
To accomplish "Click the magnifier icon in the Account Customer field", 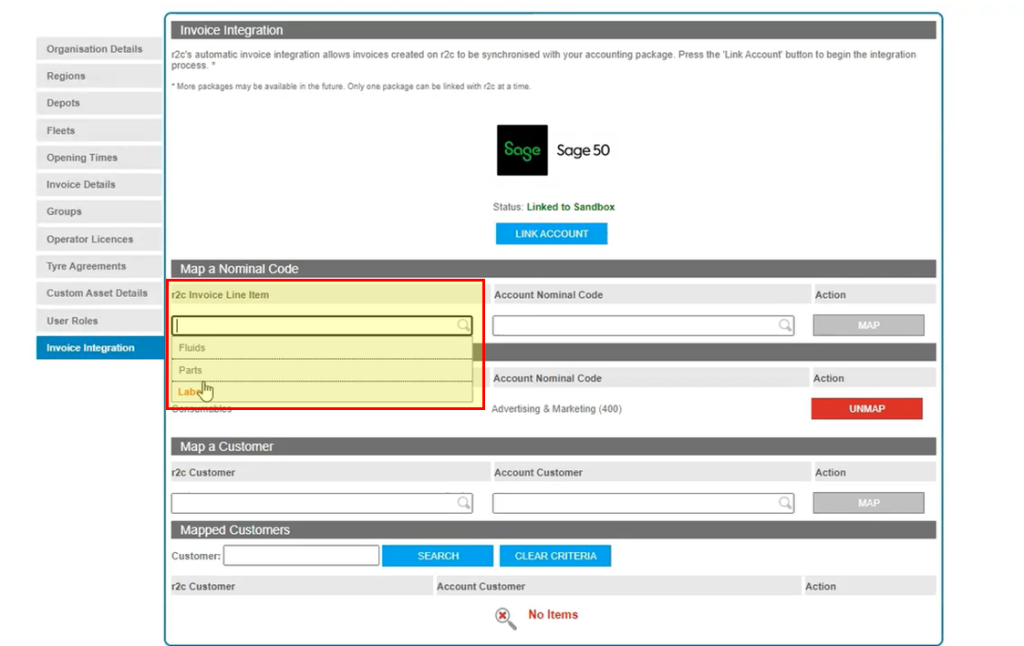I will pyautogui.click(x=785, y=502).
